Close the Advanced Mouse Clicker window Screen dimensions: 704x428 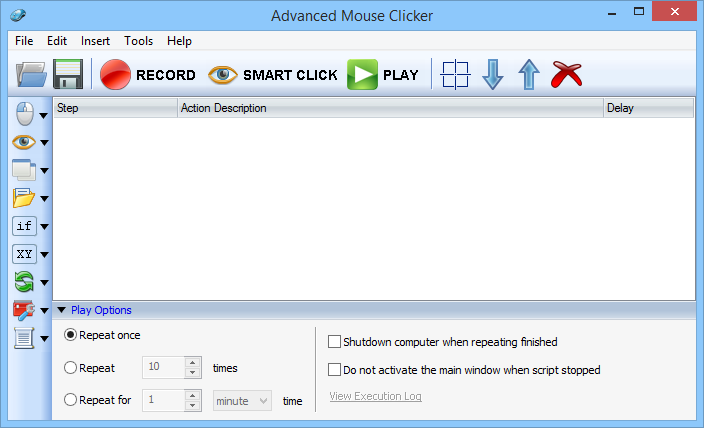coord(674,12)
